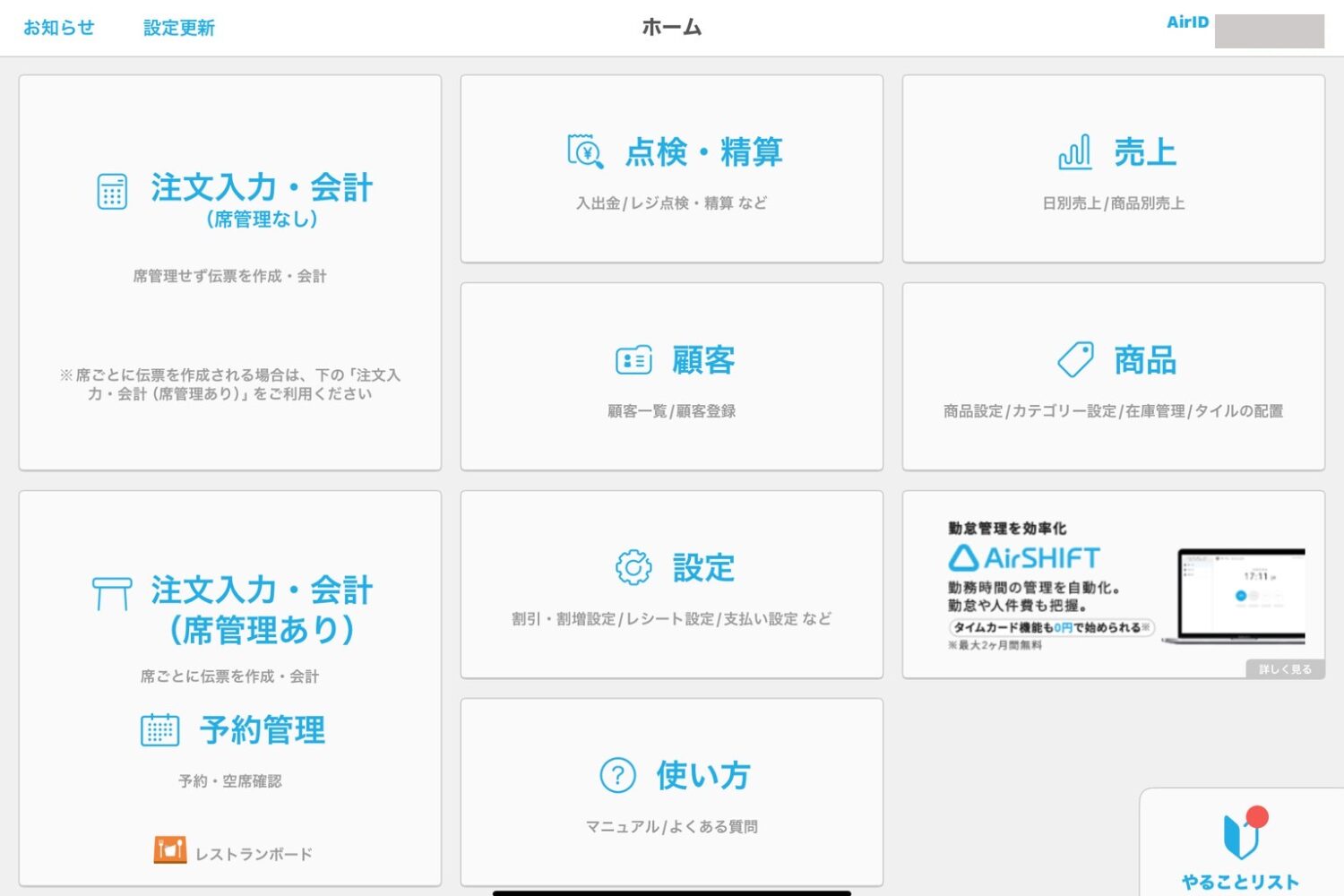
Task: Click 詳しく見る on the AirSHIFT banner
Action: coord(1285,668)
